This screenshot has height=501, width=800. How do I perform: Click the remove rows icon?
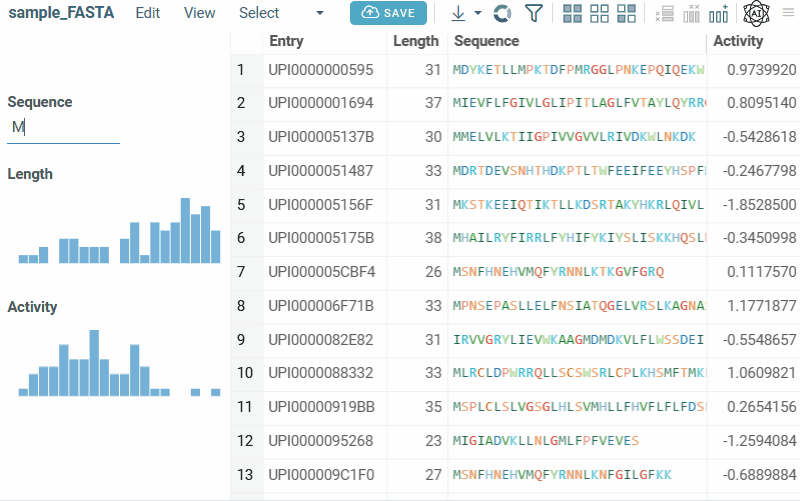click(664, 13)
